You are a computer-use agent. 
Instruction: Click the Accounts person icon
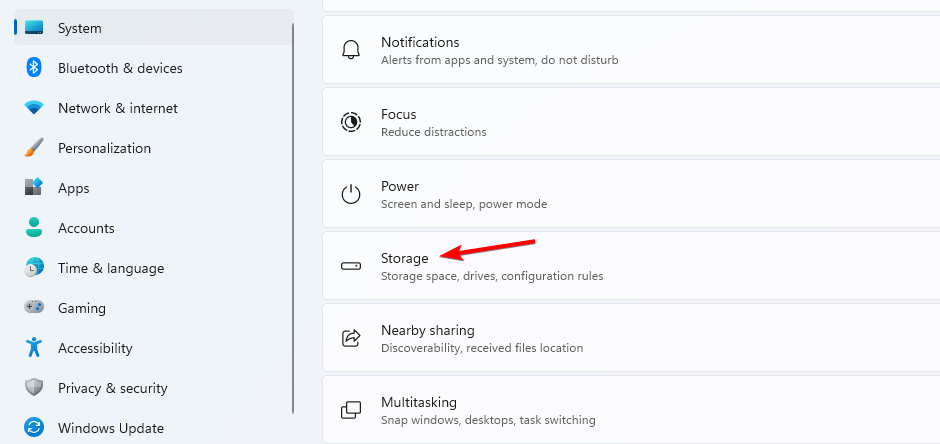34,228
